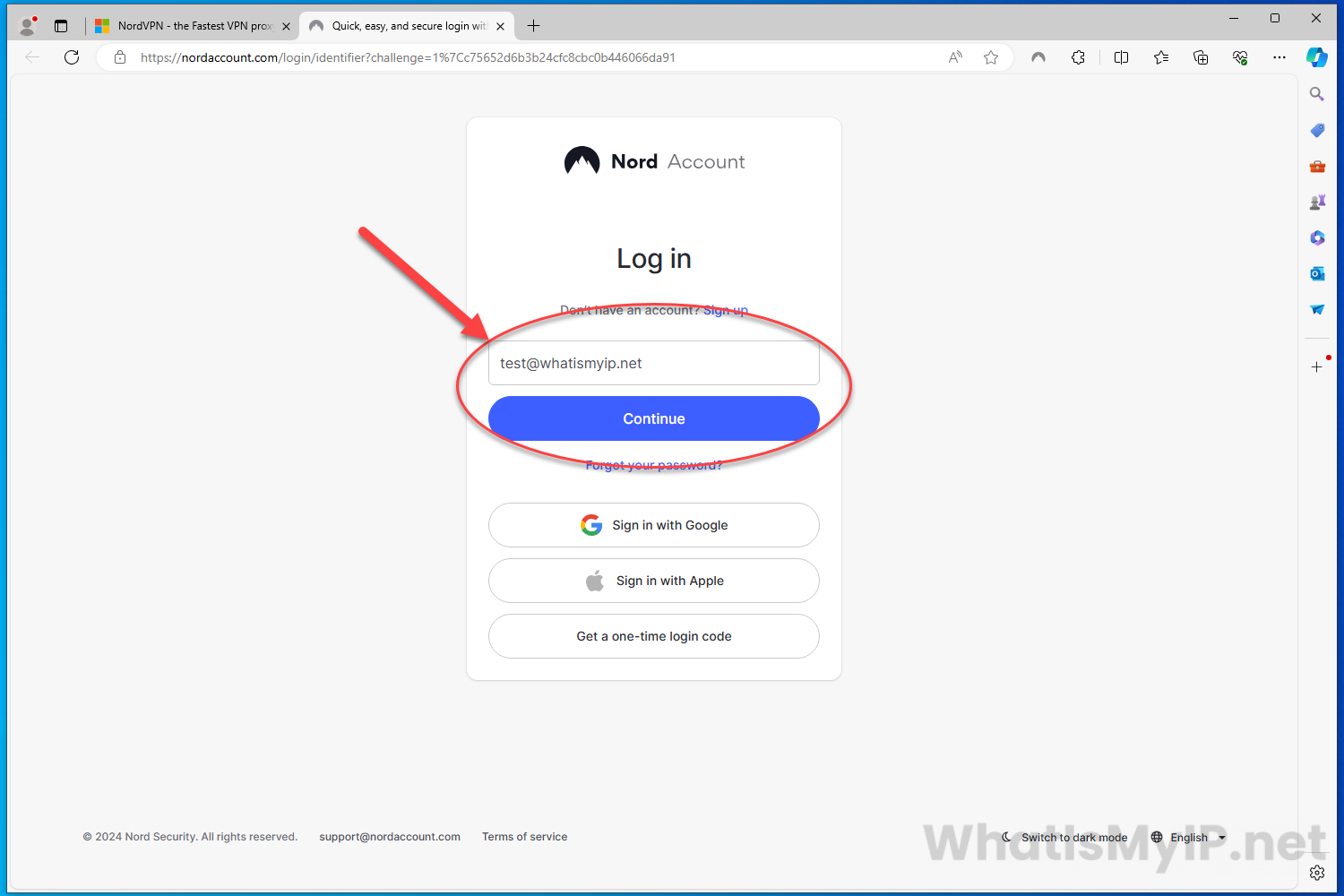Viewport: 1344px width, 896px height.
Task: Open Outlook icon in Edge sidebar
Action: (1317, 273)
